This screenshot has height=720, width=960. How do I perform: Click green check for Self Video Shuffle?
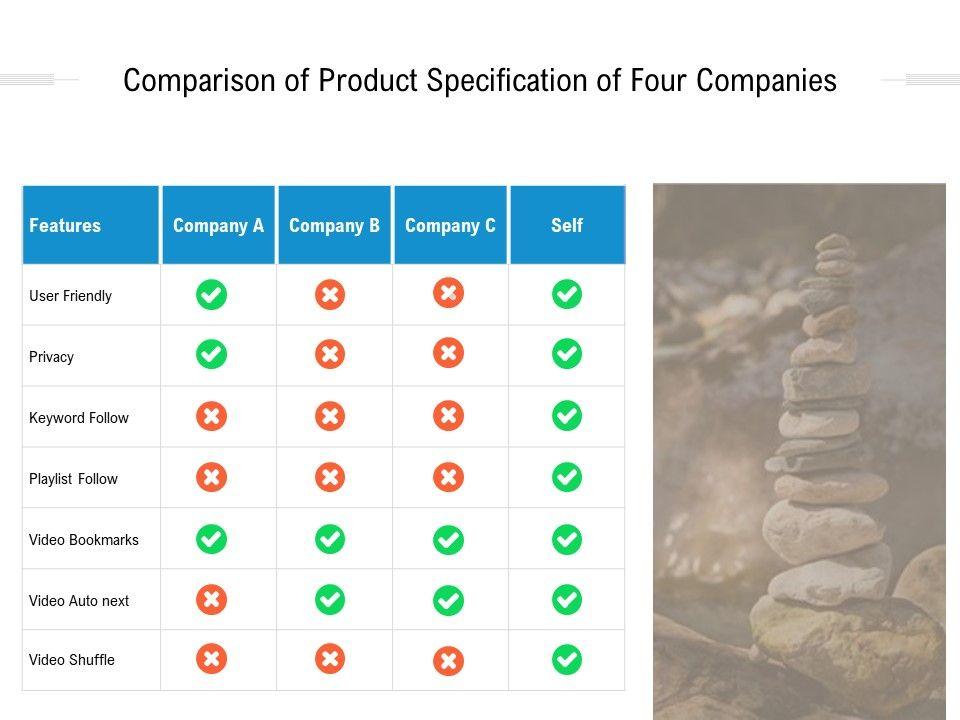click(x=567, y=659)
